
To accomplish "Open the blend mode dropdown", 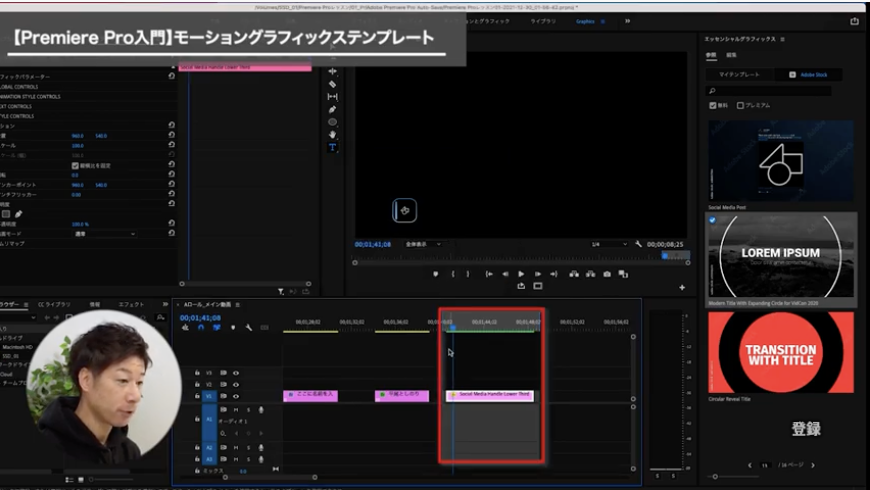I will (x=104, y=234).
